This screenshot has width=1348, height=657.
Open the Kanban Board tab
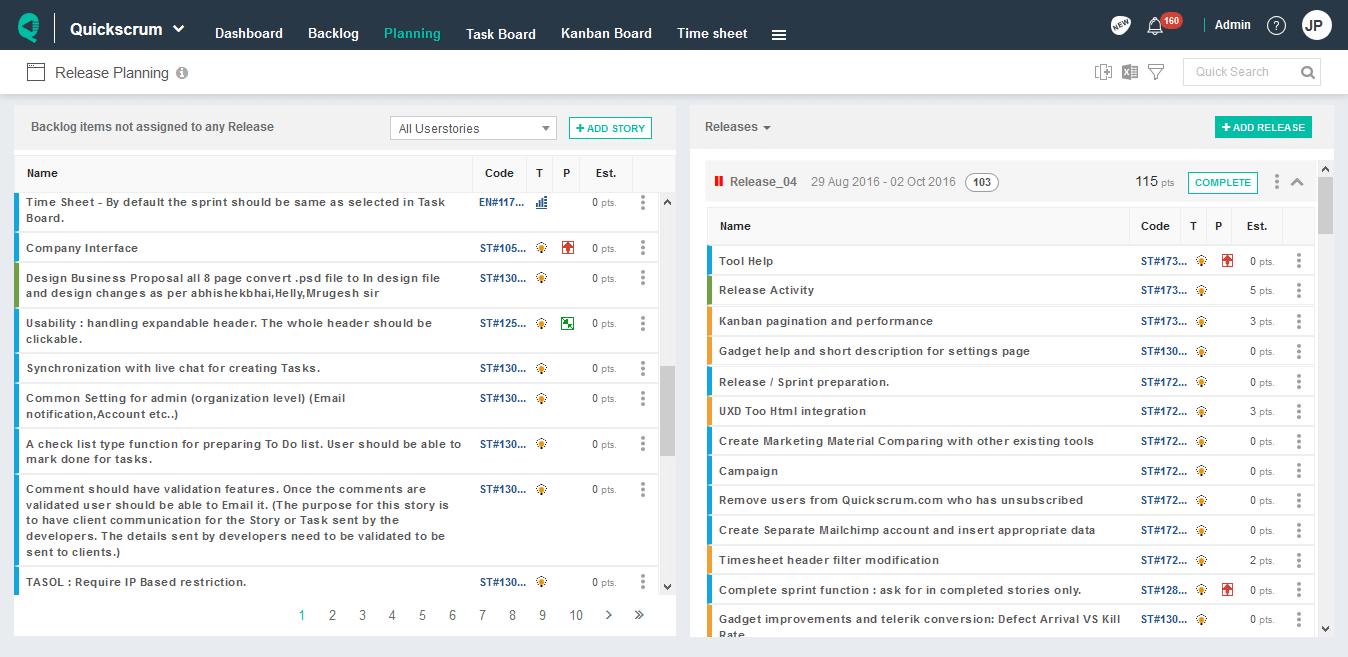606,33
